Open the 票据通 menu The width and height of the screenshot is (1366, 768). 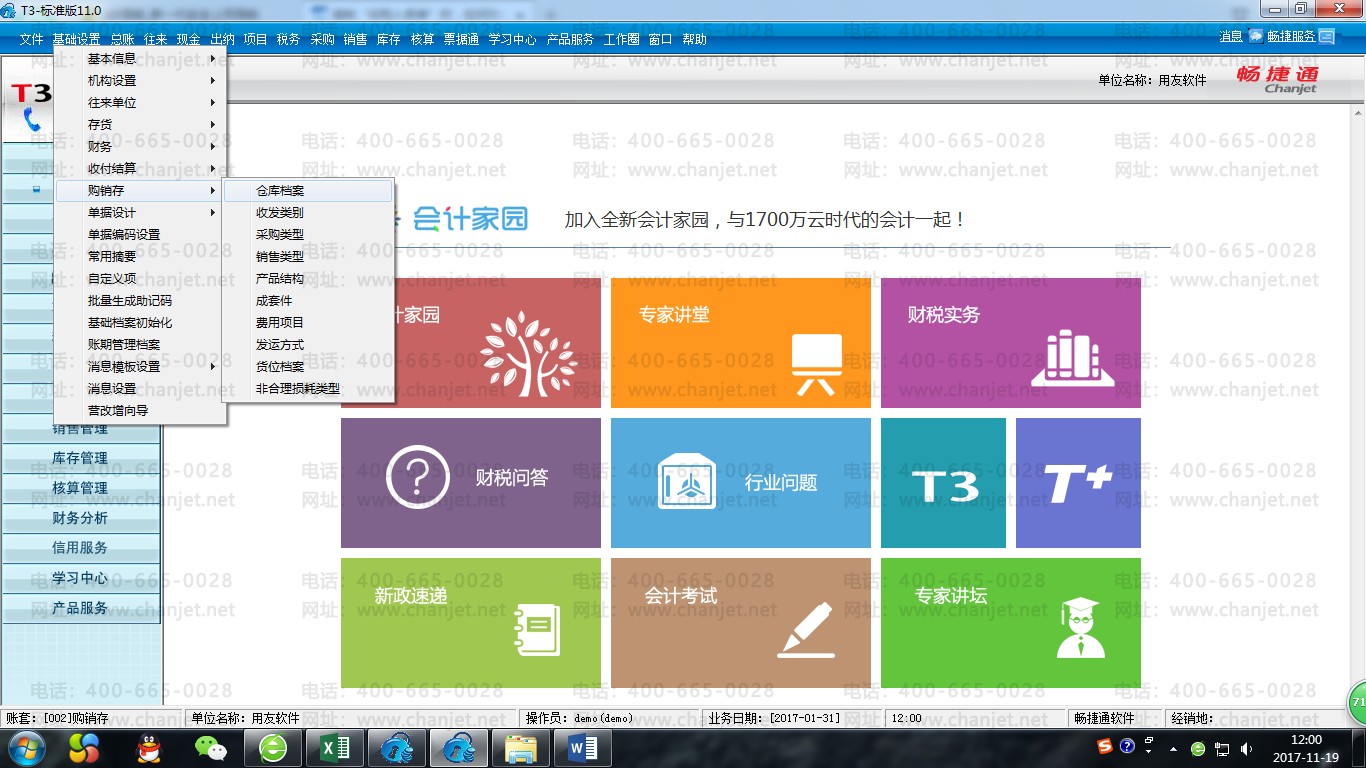[461, 40]
